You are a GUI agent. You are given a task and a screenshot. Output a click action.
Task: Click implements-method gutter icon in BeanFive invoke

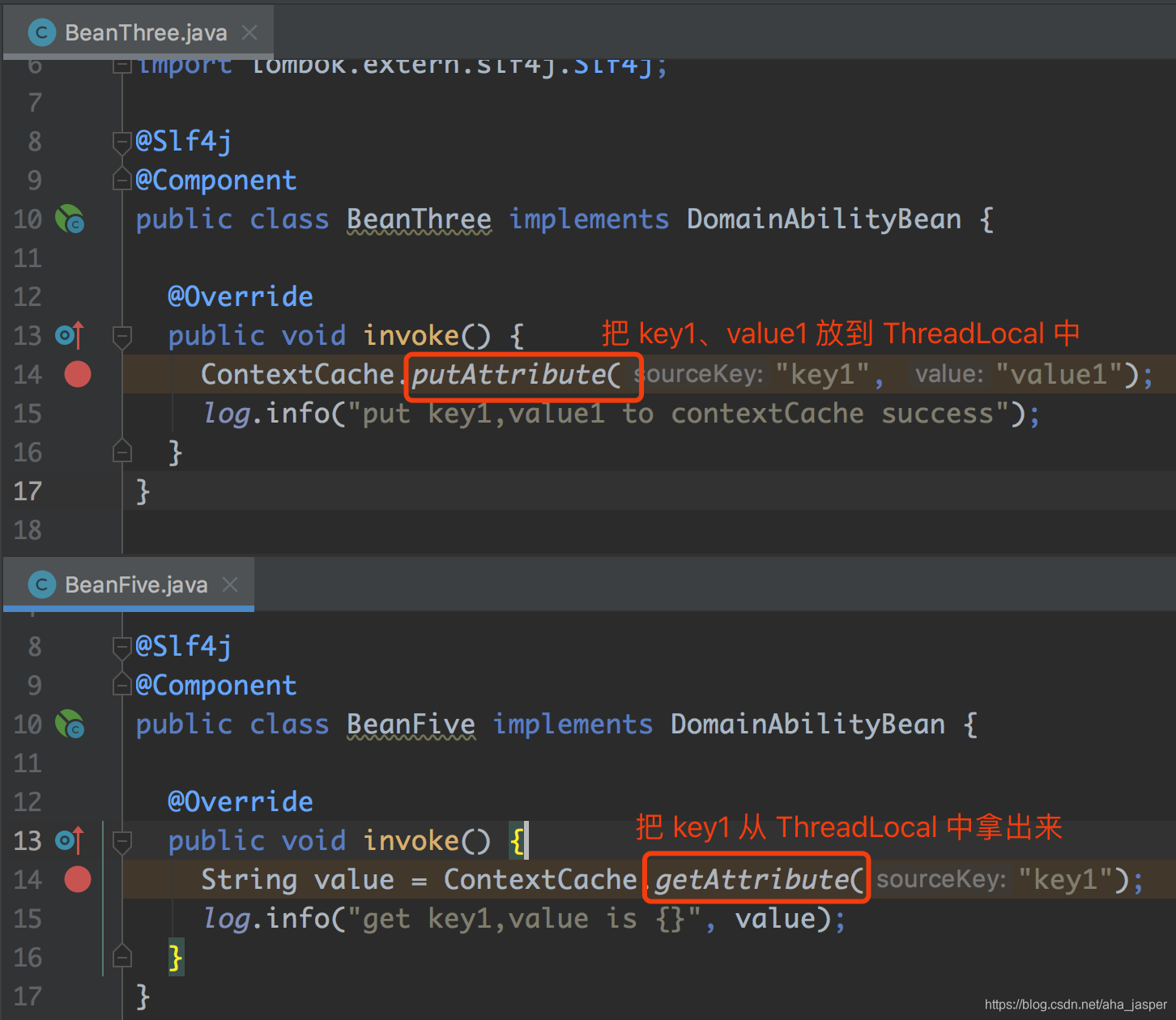click(x=70, y=840)
